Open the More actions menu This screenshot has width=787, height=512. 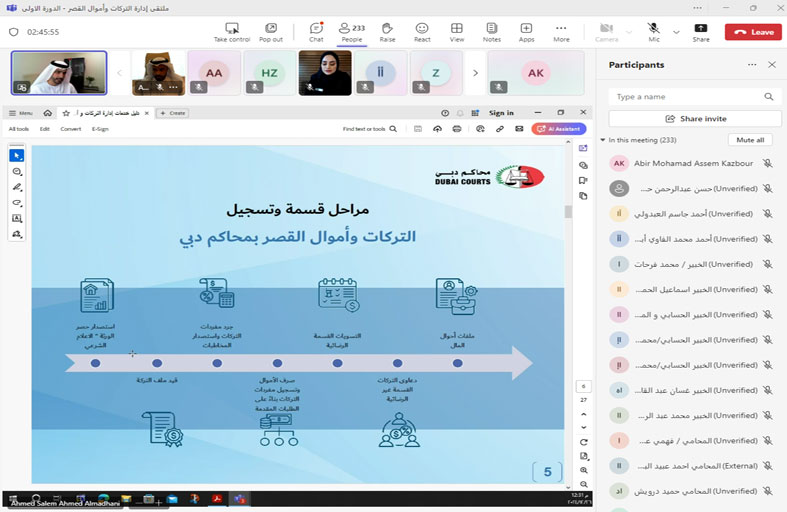click(x=561, y=30)
